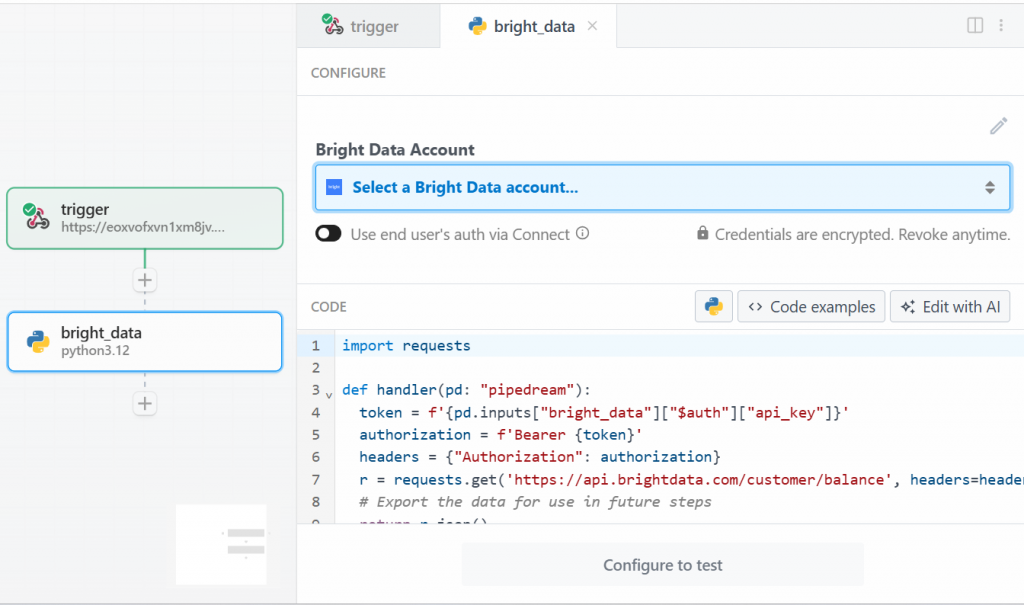
Task: Open the three-dot overflow menu
Action: [1003, 25]
